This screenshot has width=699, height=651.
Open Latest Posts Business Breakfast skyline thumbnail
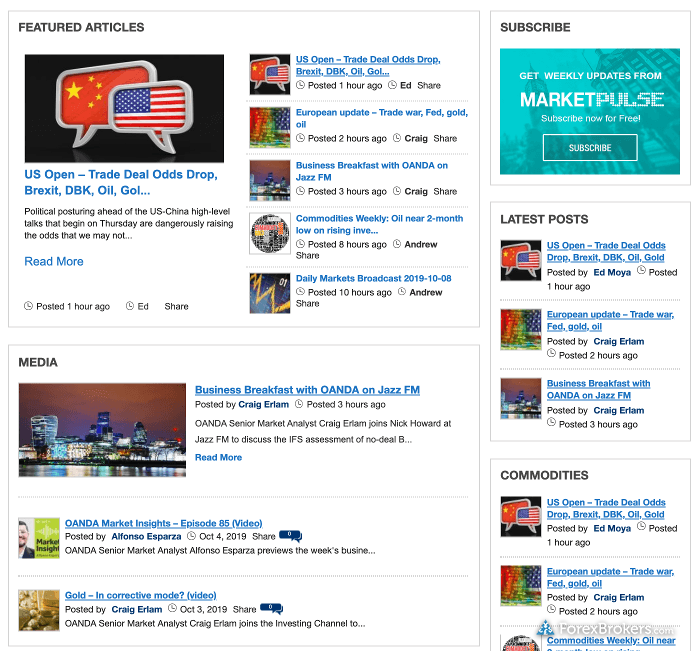521,399
